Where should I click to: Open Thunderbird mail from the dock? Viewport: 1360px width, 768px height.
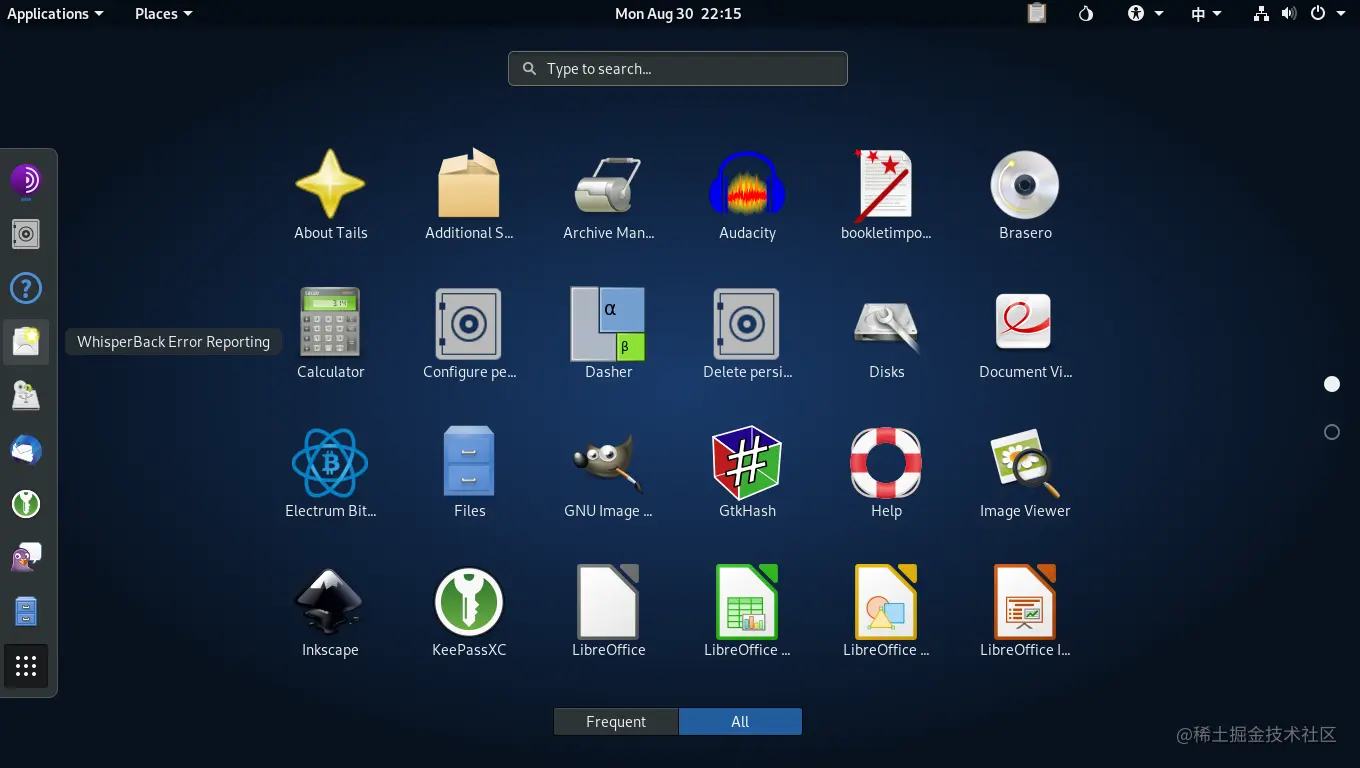(x=25, y=450)
